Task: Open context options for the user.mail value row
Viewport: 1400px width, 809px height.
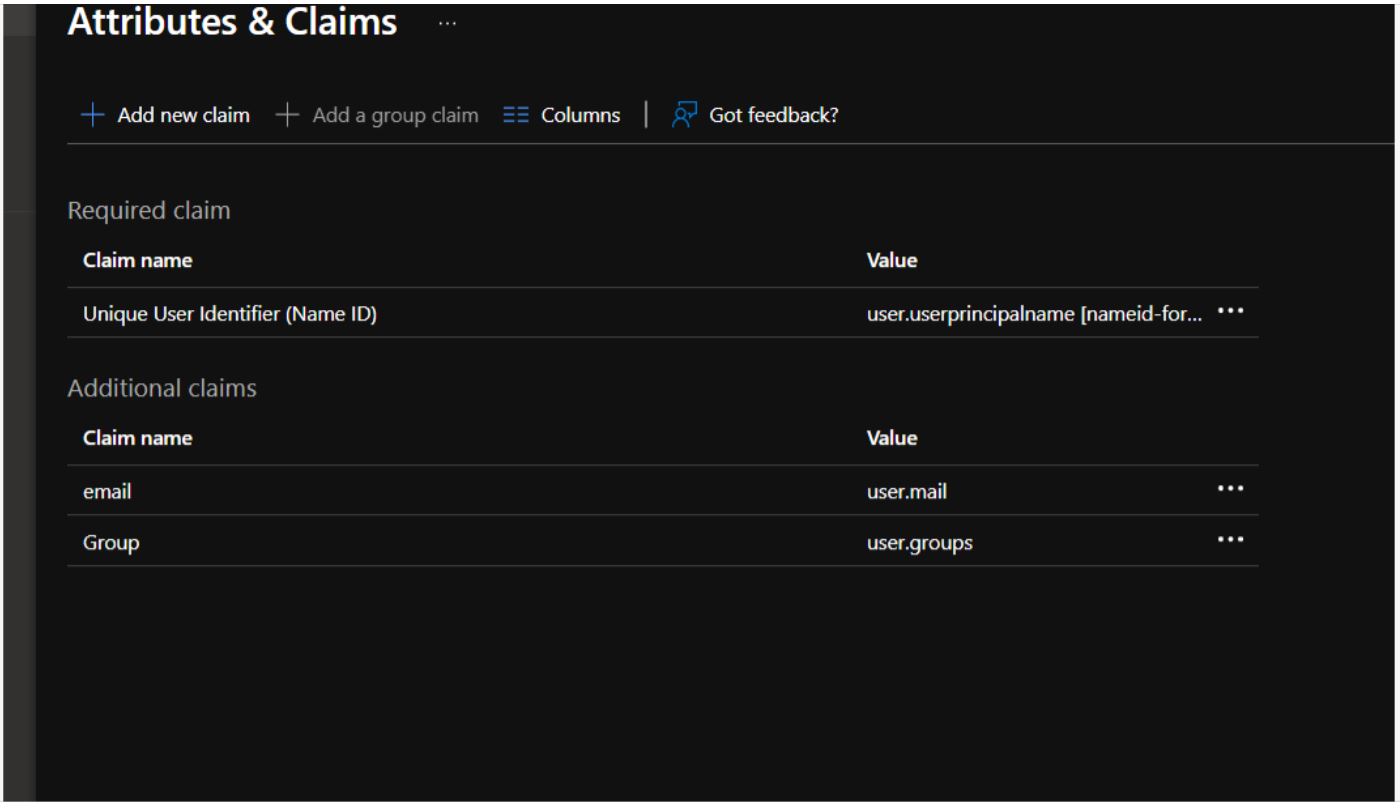Action: (x=1231, y=489)
